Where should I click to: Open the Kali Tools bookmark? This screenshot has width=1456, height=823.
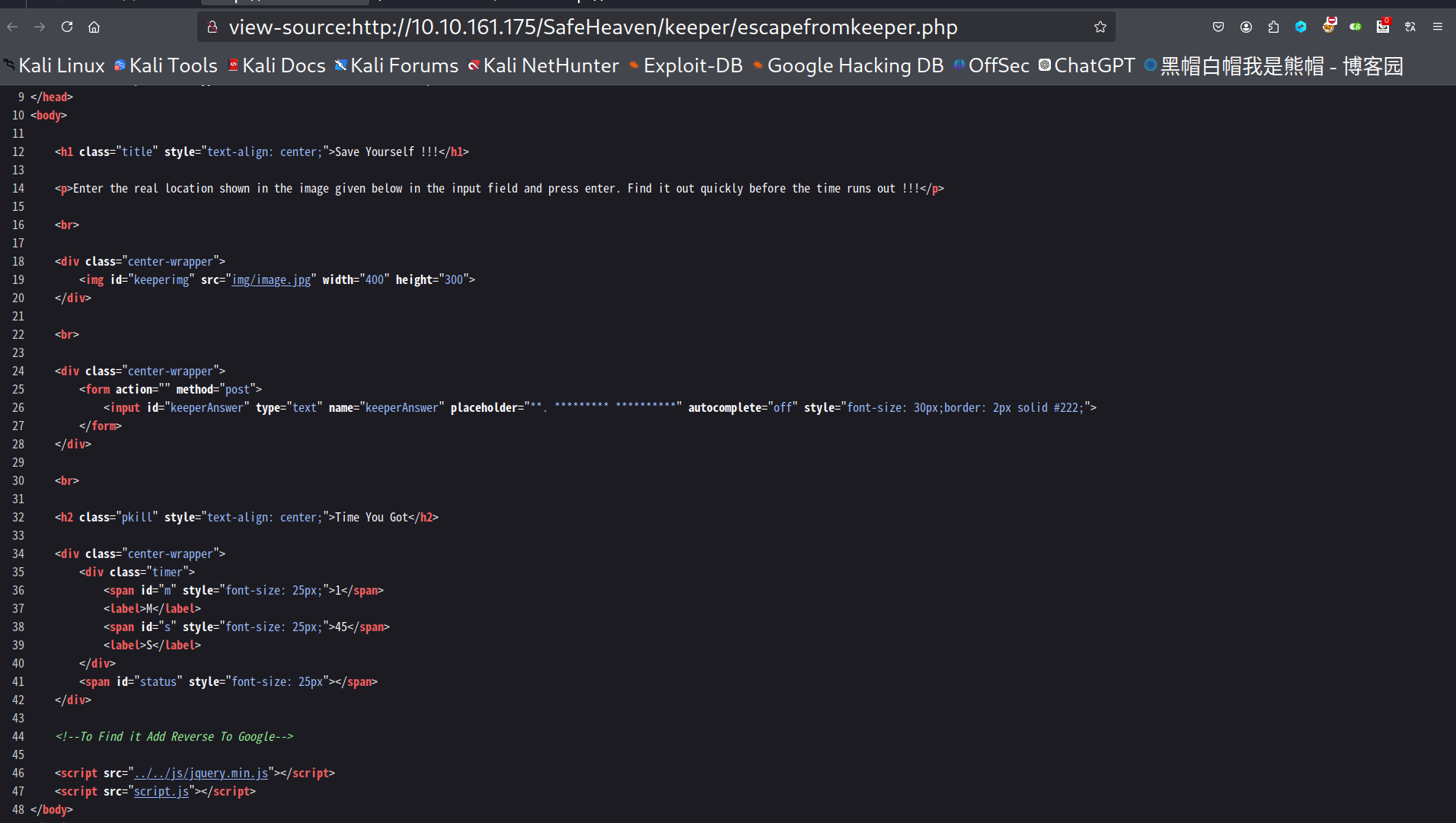pyautogui.click(x=166, y=65)
